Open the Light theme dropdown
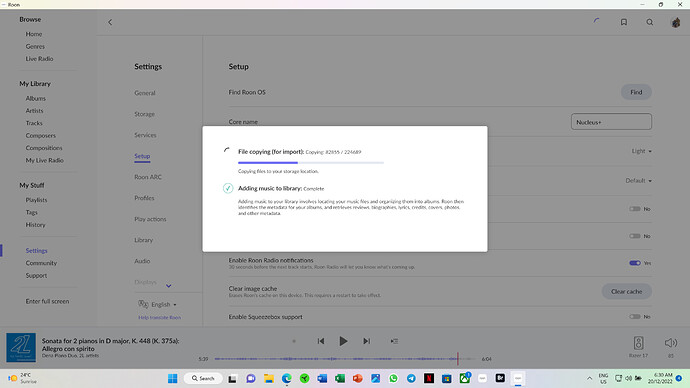The height and width of the screenshot is (388, 690). [641, 151]
